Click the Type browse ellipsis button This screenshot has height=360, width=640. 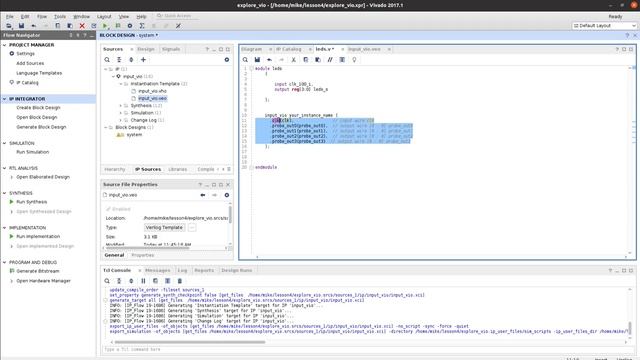pos(192,228)
